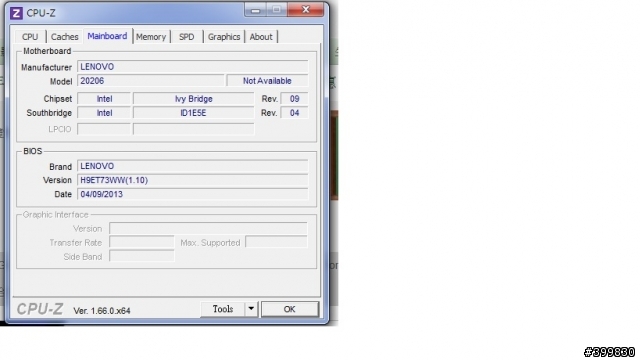Click the Transfer Rate field
The height and width of the screenshot is (360, 640).
pyautogui.click(x=142, y=242)
